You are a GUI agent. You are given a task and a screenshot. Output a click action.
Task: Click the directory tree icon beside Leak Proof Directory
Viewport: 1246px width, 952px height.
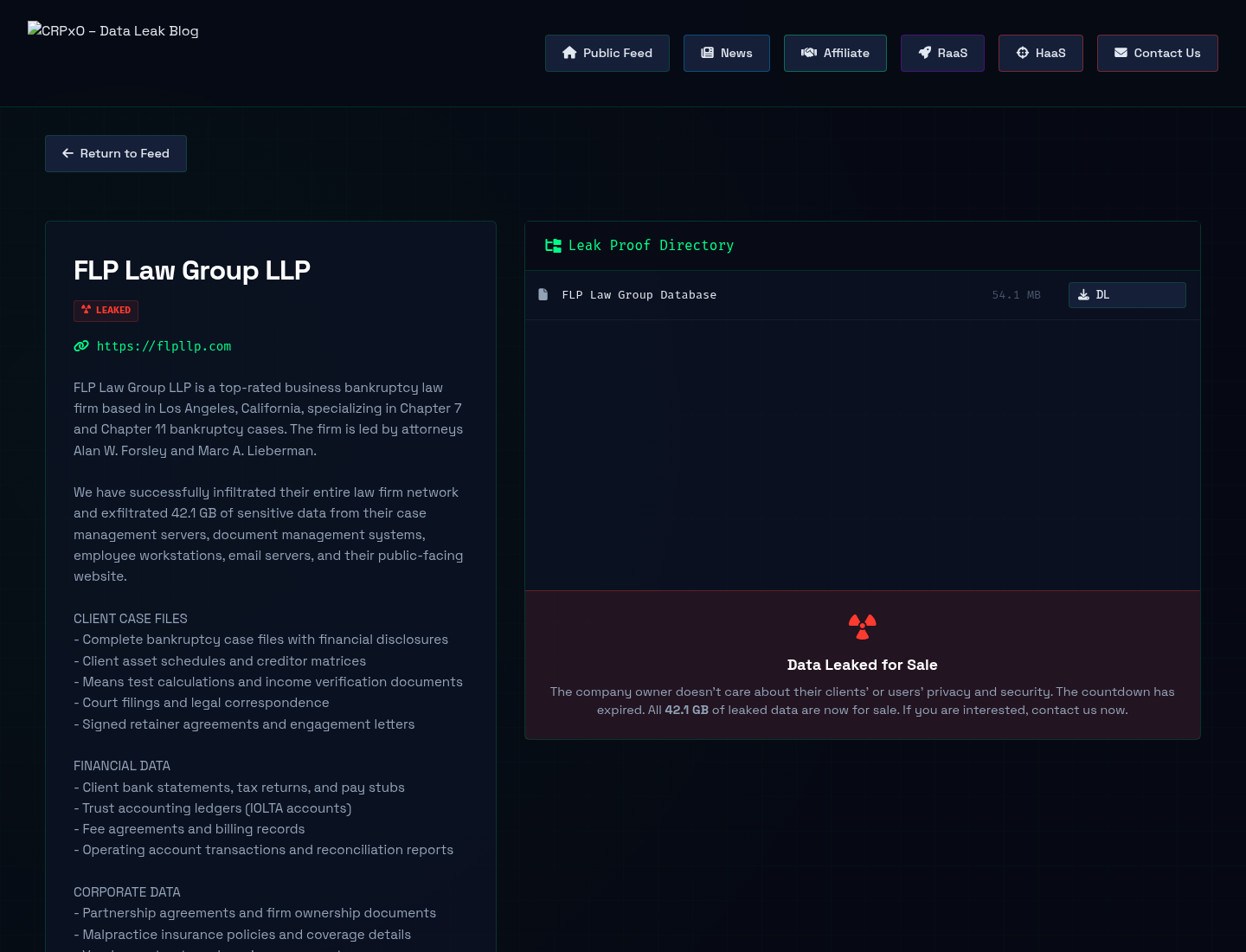pyautogui.click(x=553, y=246)
